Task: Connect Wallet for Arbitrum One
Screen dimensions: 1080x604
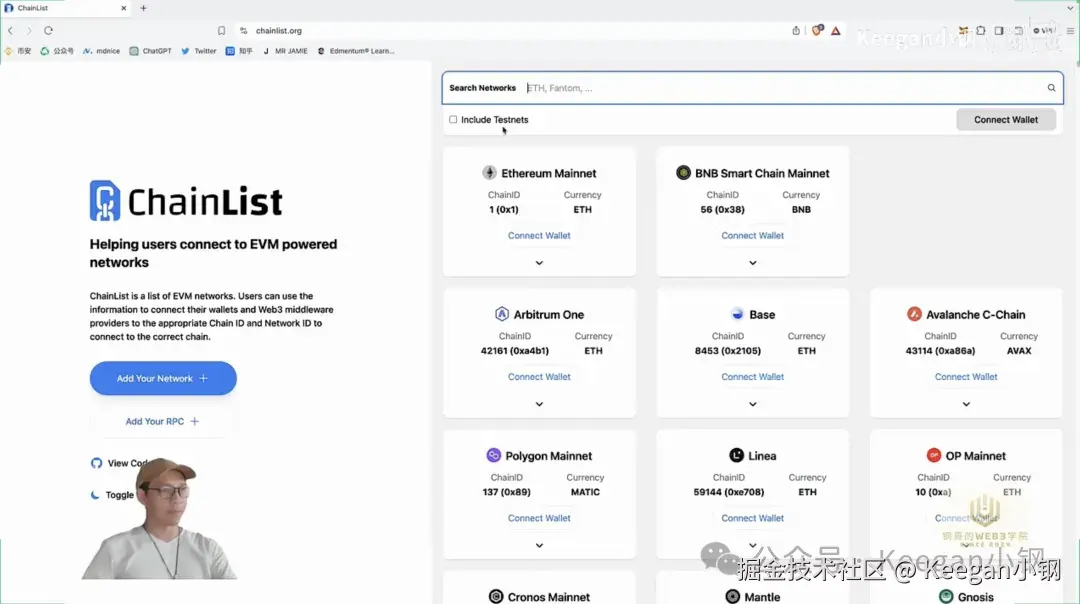Action: point(539,377)
